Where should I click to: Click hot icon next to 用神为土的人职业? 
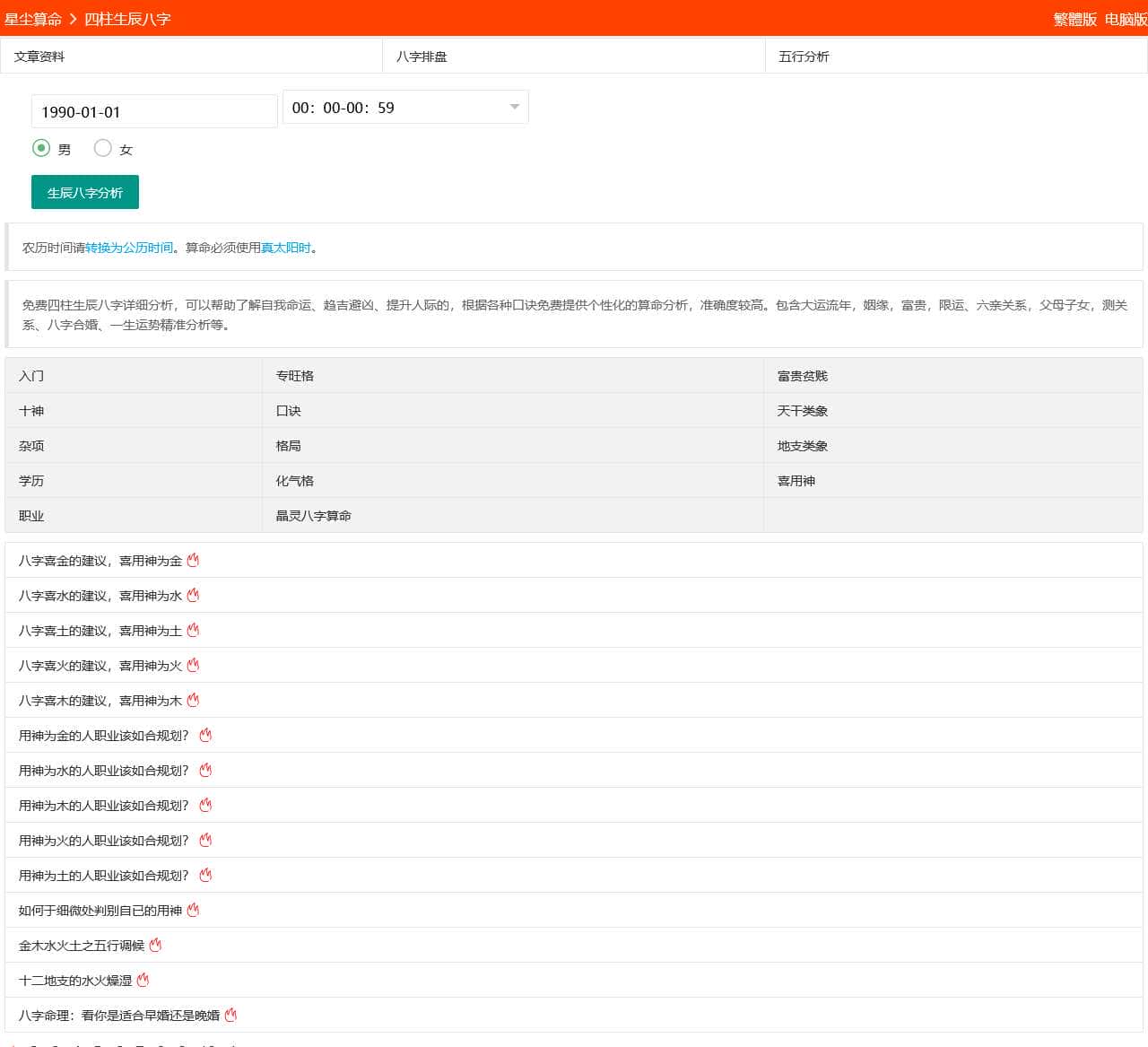click(205, 876)
